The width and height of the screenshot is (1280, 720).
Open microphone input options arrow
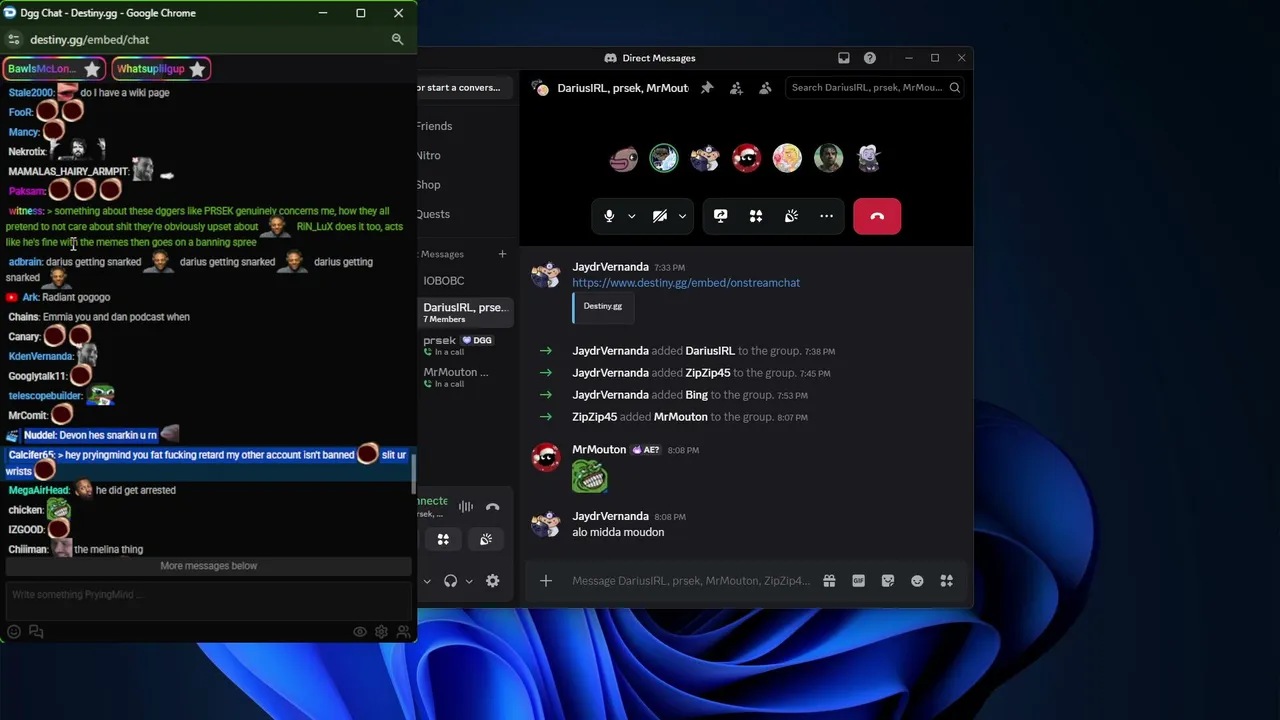[x=631, y=216]
